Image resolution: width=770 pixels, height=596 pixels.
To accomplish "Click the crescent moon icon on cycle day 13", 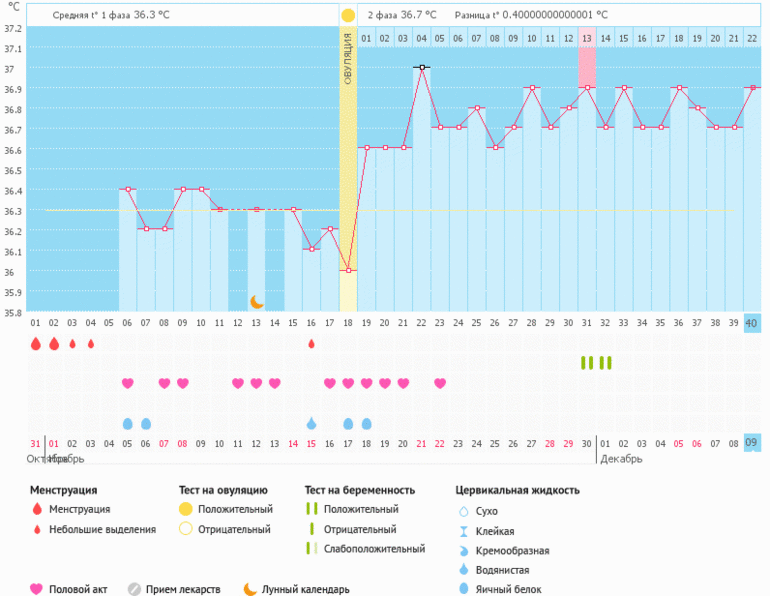I will pos(256,301).
